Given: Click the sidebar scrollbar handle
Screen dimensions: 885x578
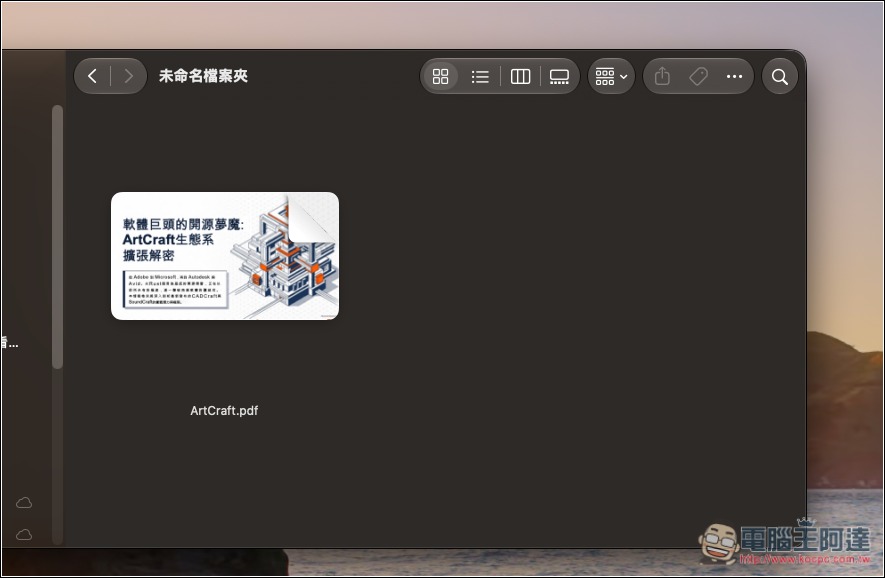Looking at the screenshot, I should [x=57, y=237].
